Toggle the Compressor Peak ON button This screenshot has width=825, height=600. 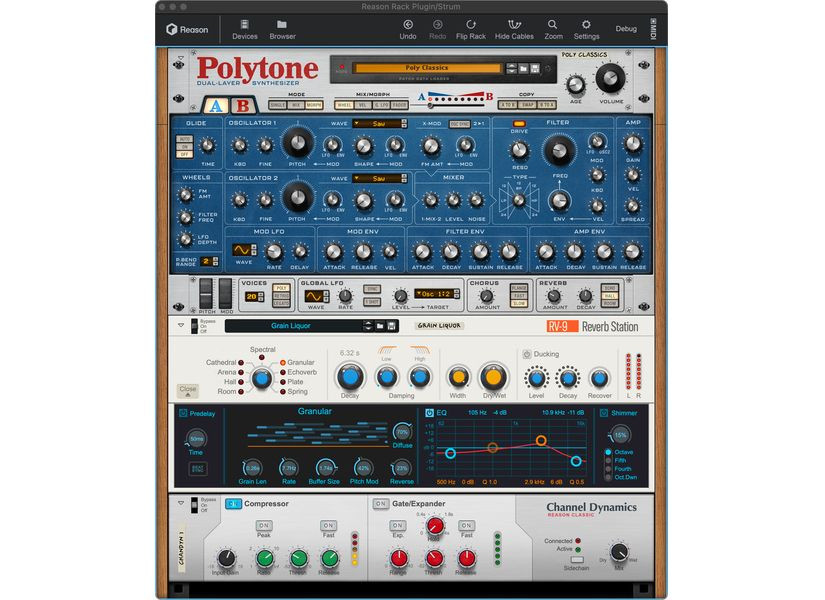coord(264,525)
